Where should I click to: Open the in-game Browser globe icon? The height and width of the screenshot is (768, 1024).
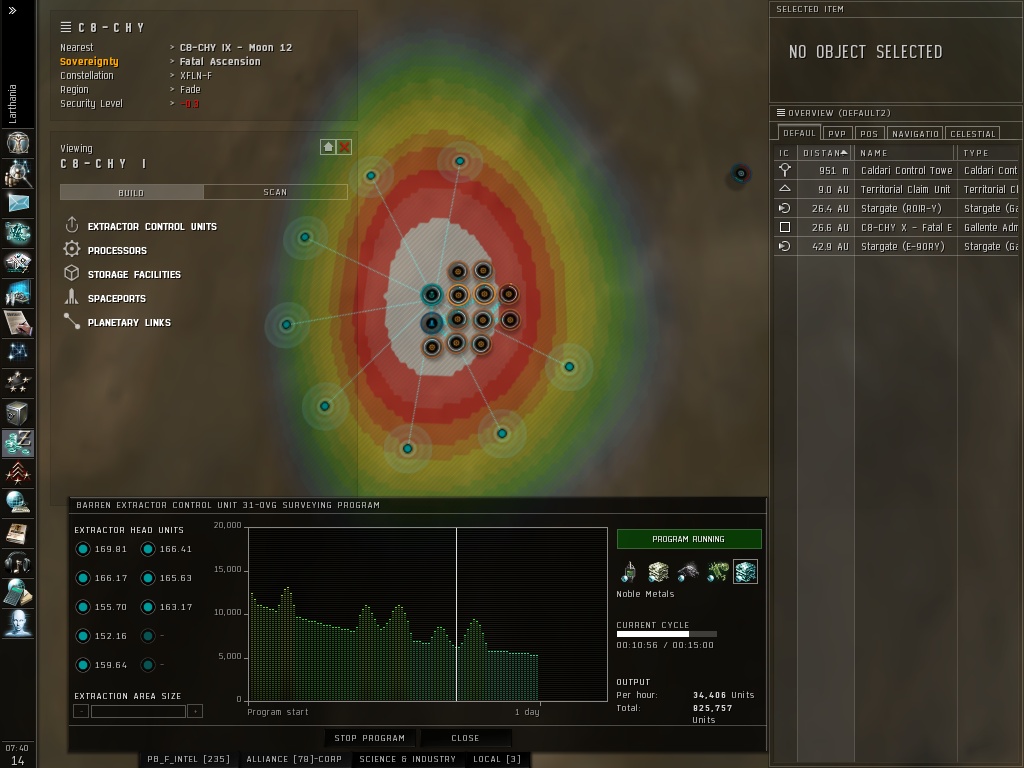click(x=18, y=502)
